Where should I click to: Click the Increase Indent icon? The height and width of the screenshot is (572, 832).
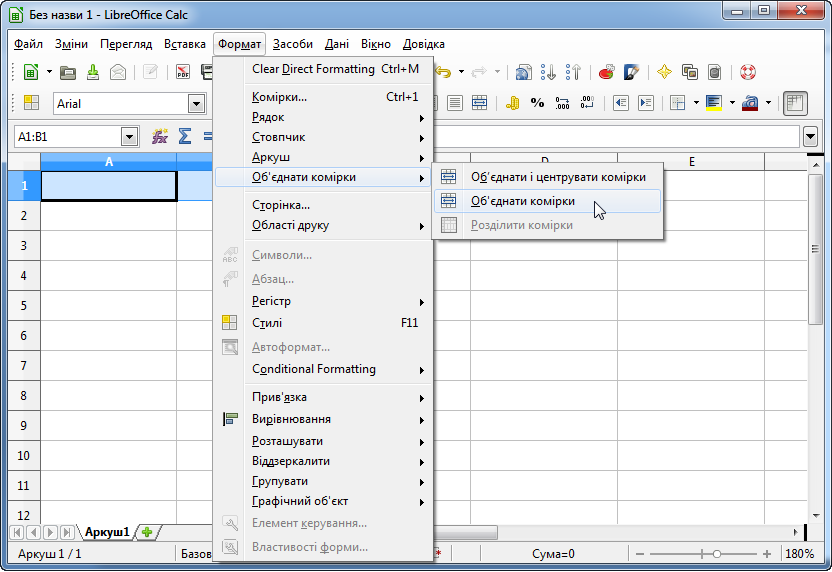(x=646, y=103)
